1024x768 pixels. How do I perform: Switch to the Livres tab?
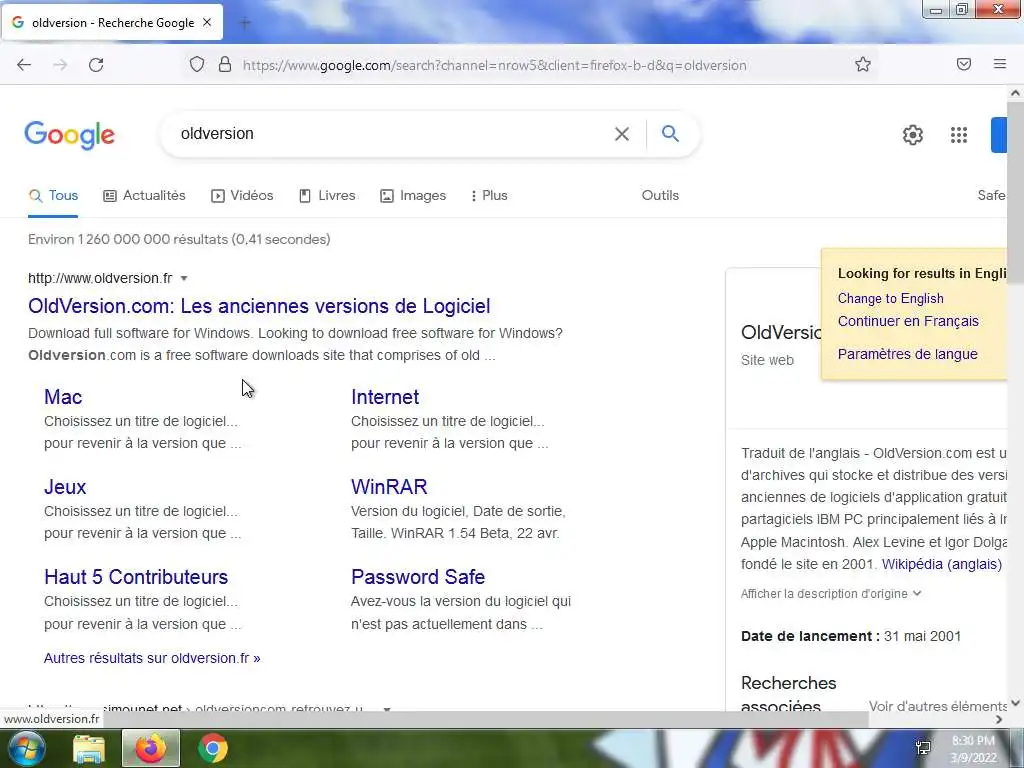tap(327, 195)
